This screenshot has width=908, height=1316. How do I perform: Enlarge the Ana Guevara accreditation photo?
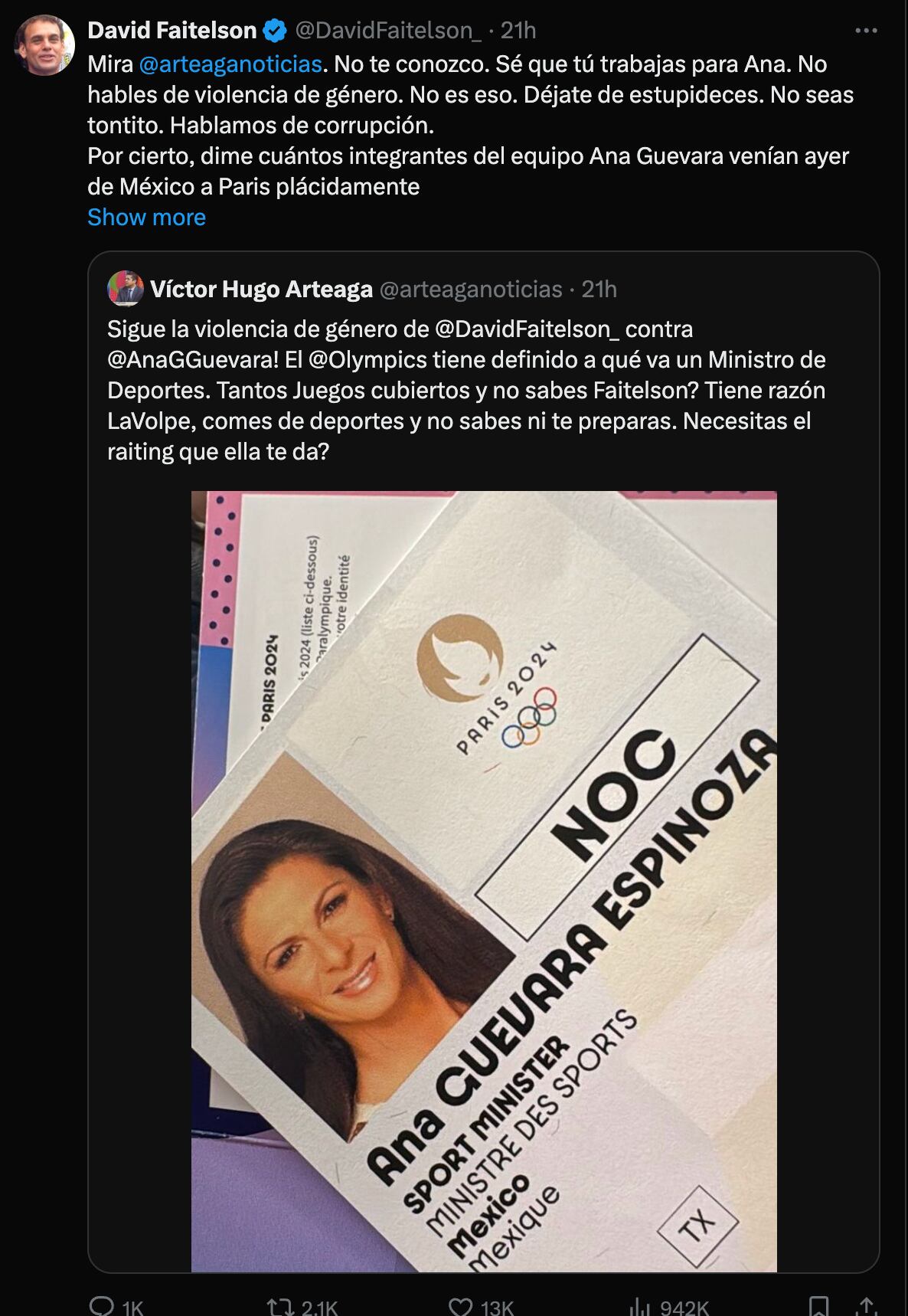point(484,881)
